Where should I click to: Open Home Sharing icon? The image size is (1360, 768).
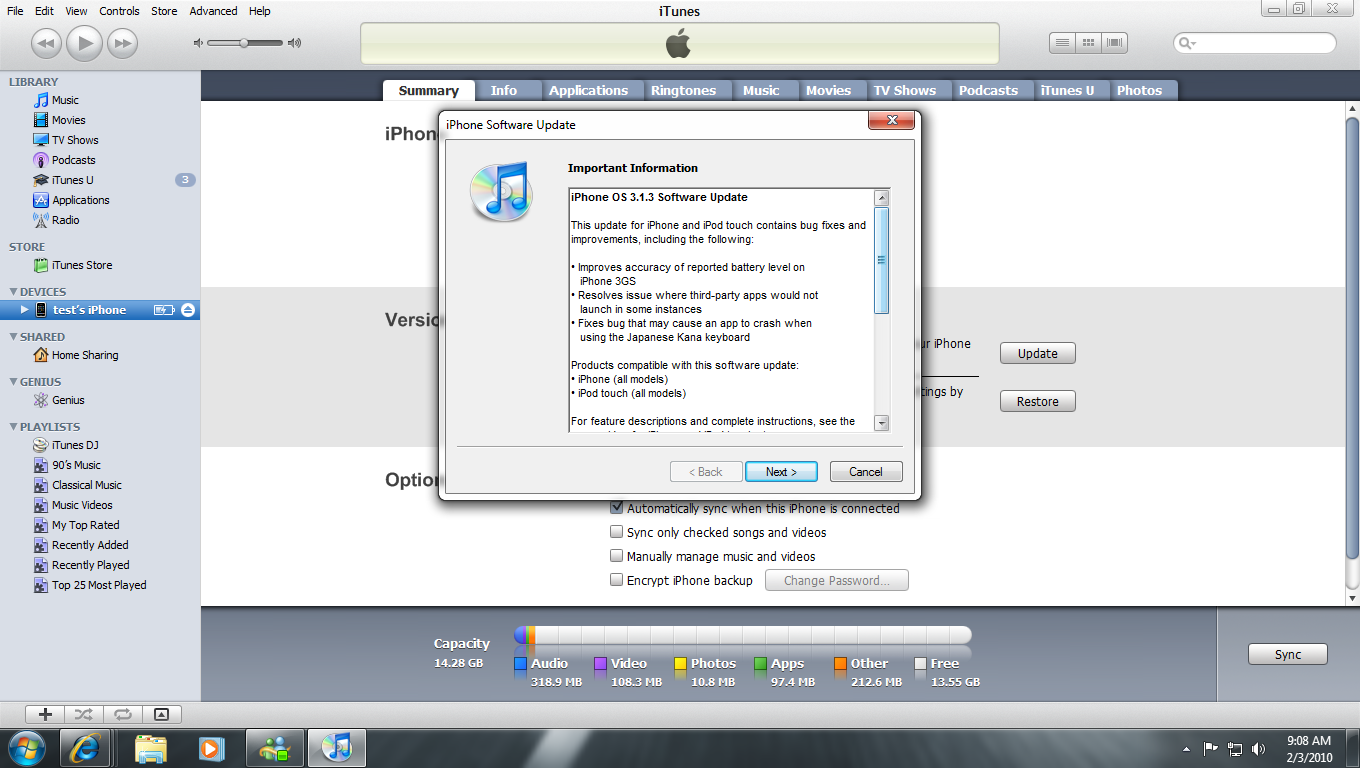pyautogui.click(x=41, y=355)
